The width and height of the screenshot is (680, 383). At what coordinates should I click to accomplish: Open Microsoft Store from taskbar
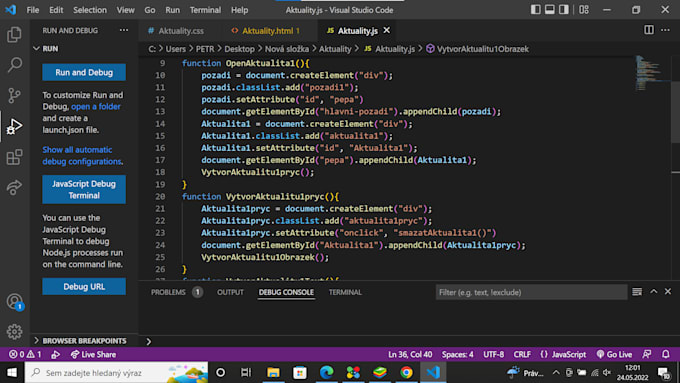(300, 372)
